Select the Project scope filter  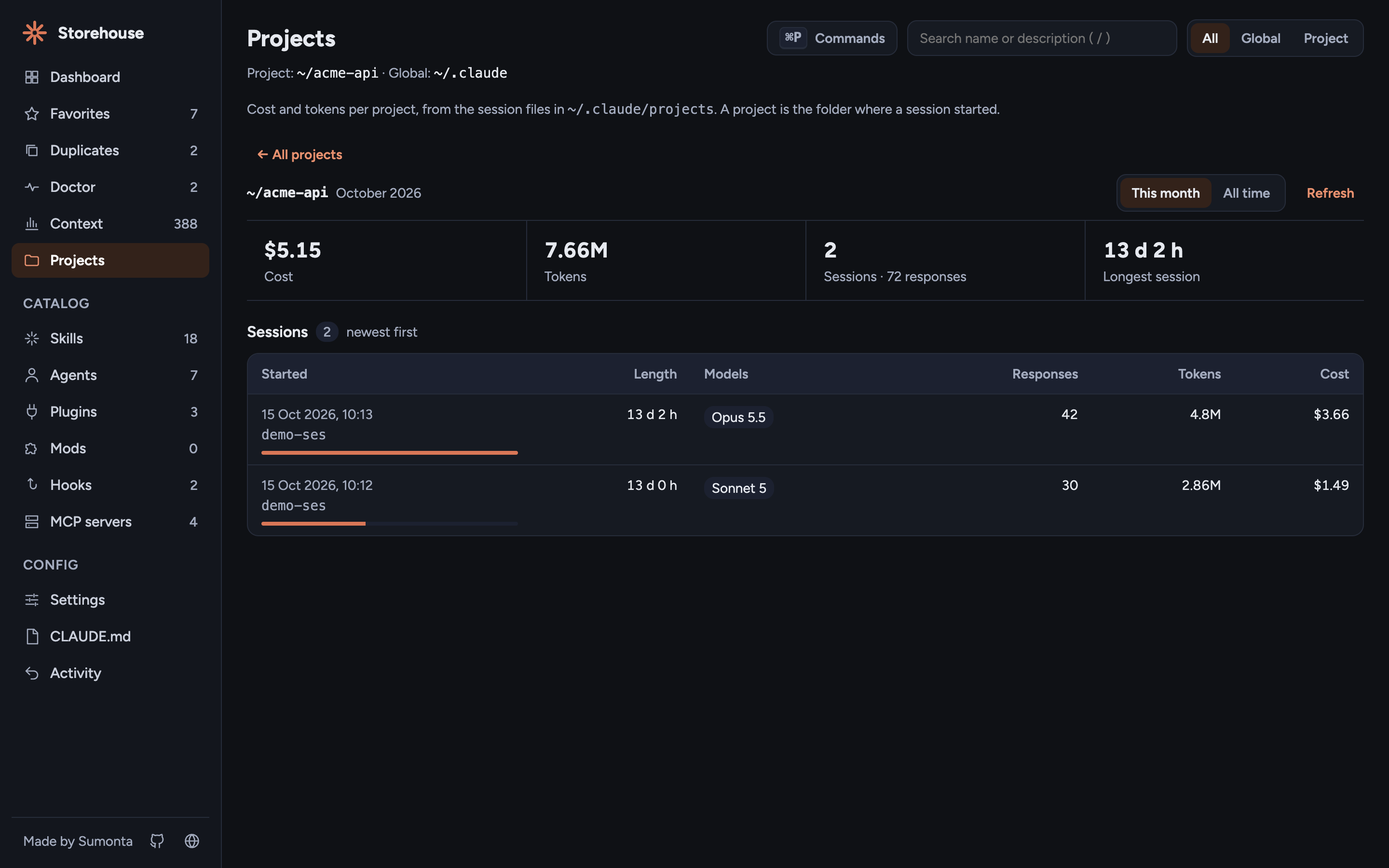[x=1325, y=39]
